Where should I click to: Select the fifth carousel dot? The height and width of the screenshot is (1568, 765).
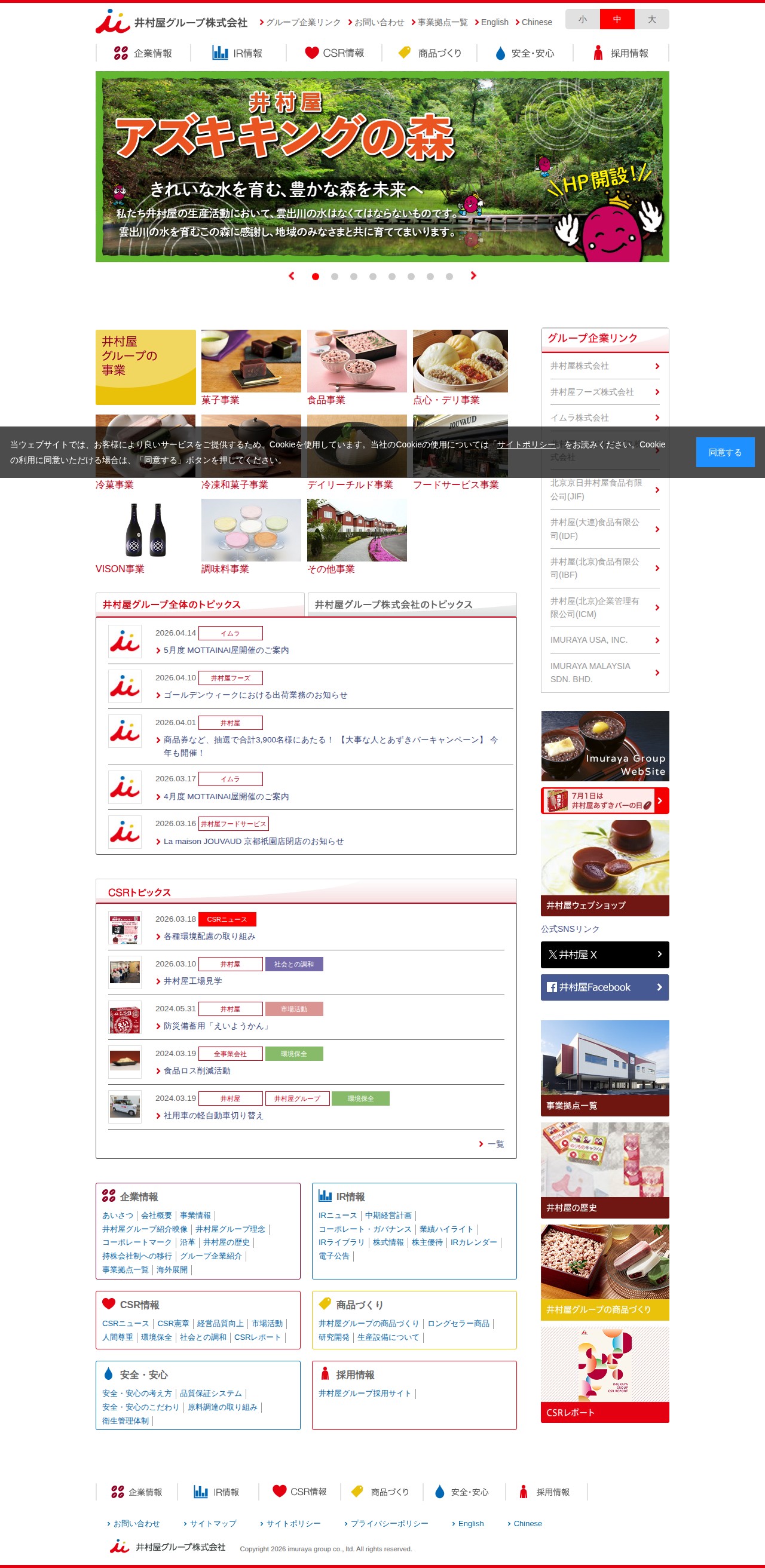tap(392, 277)
